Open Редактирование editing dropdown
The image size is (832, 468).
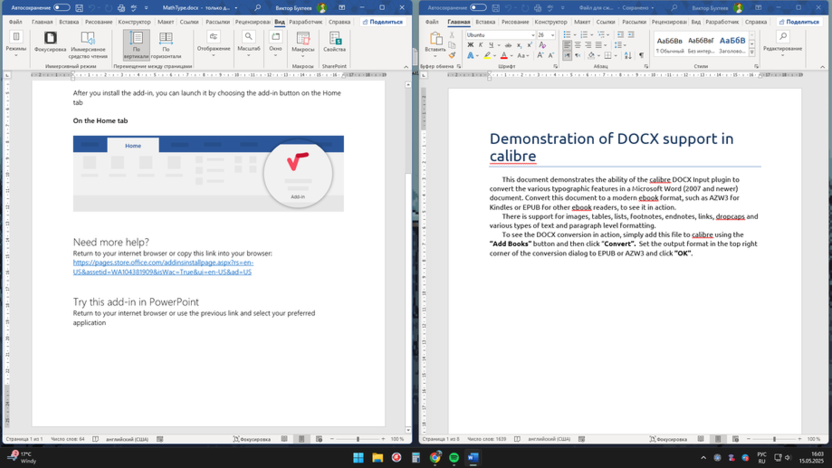pos(783,44)
